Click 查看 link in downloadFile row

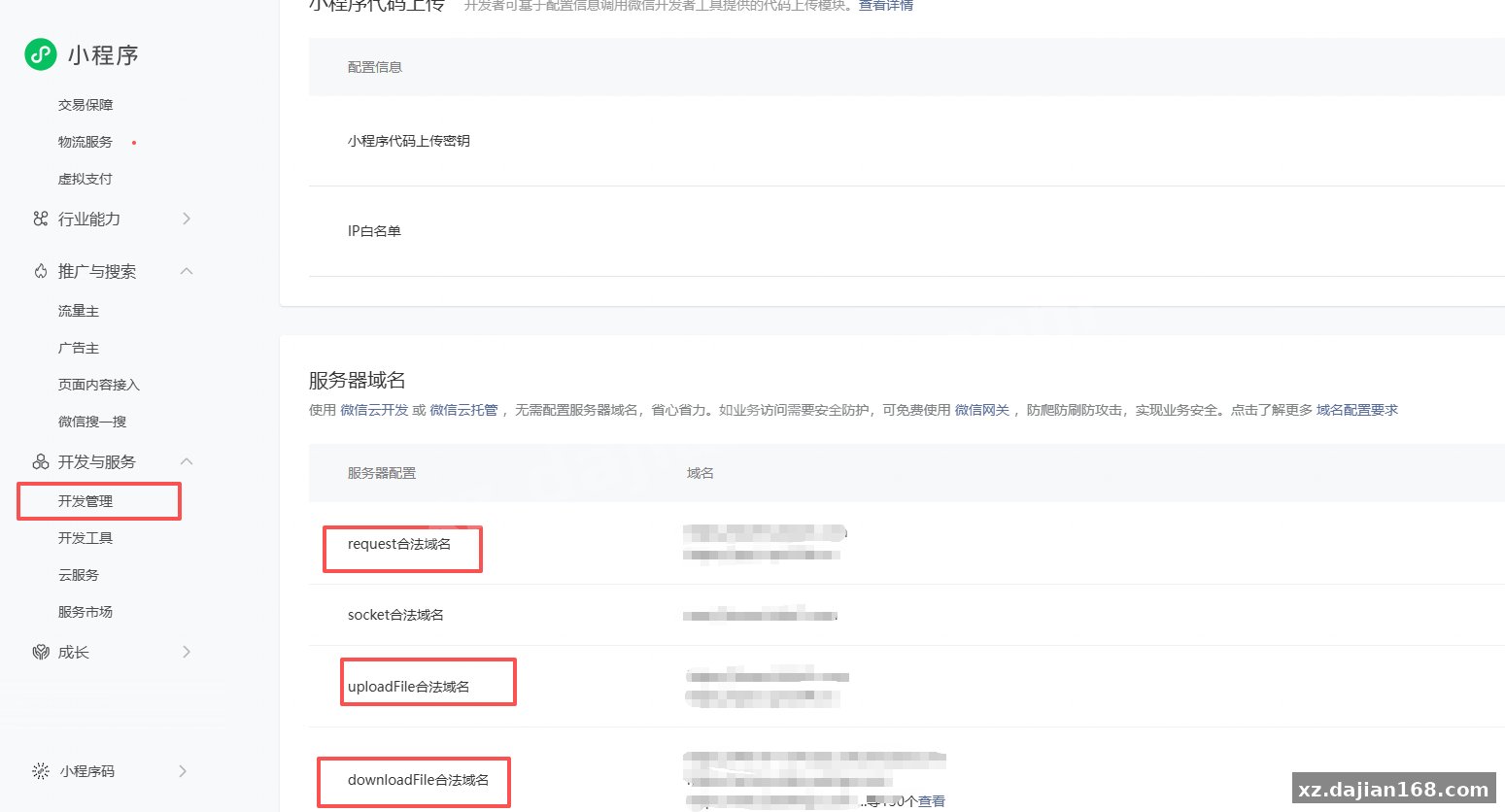(x=932, y=801)
